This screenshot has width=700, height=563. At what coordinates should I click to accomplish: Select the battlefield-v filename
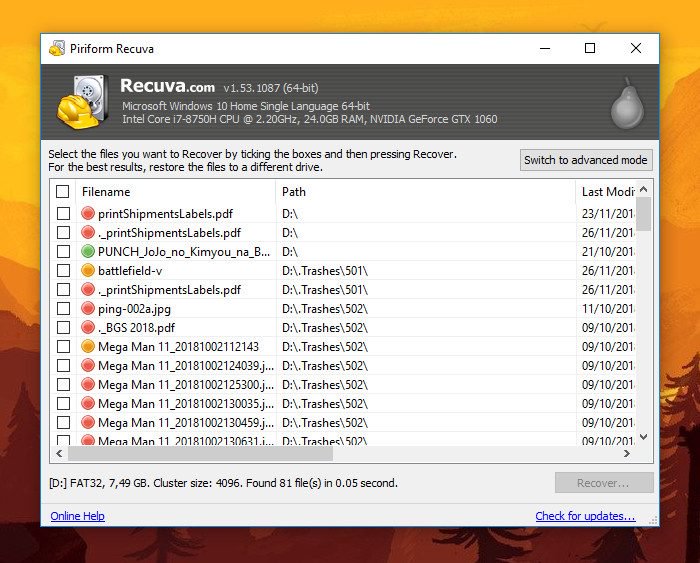coord(130,271)
